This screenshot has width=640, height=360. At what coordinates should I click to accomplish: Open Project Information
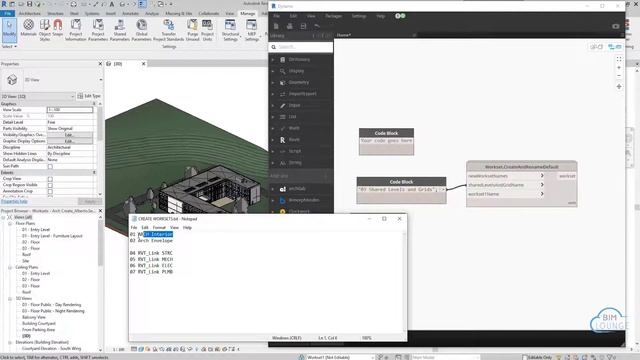click(76, 29)
